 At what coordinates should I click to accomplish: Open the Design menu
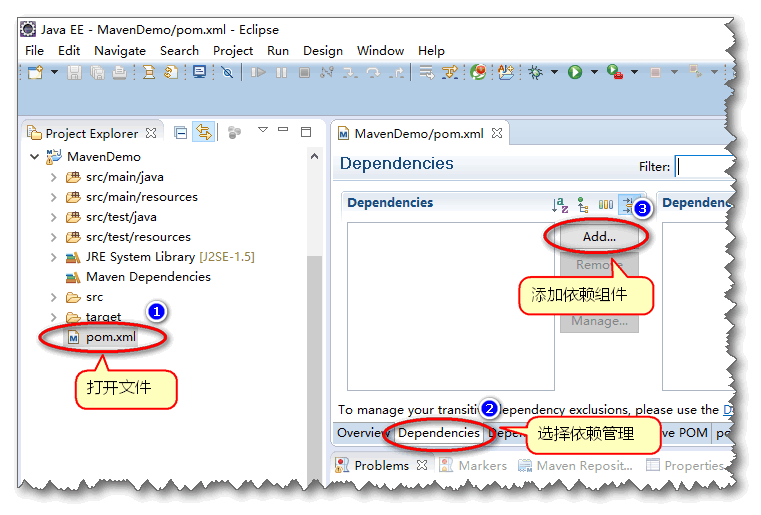323,51
